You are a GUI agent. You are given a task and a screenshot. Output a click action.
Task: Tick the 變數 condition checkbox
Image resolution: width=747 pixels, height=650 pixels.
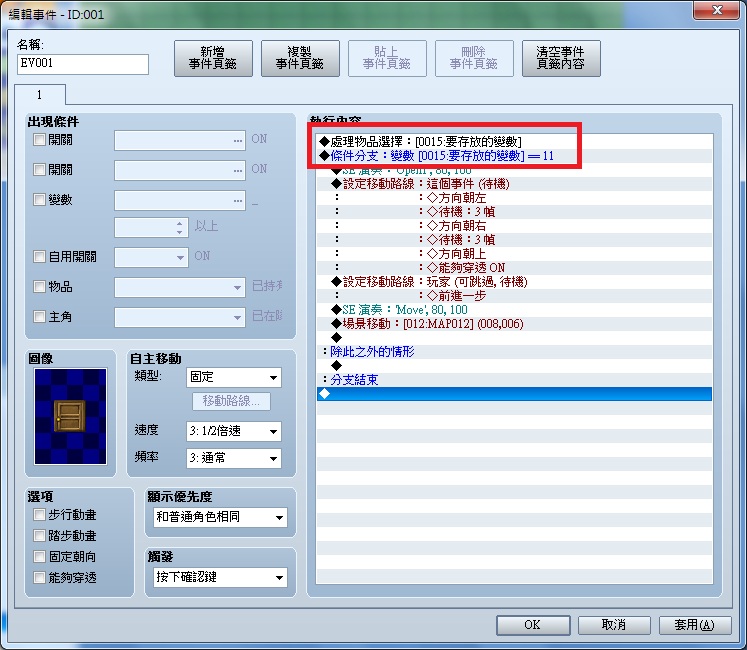(39, 200)
